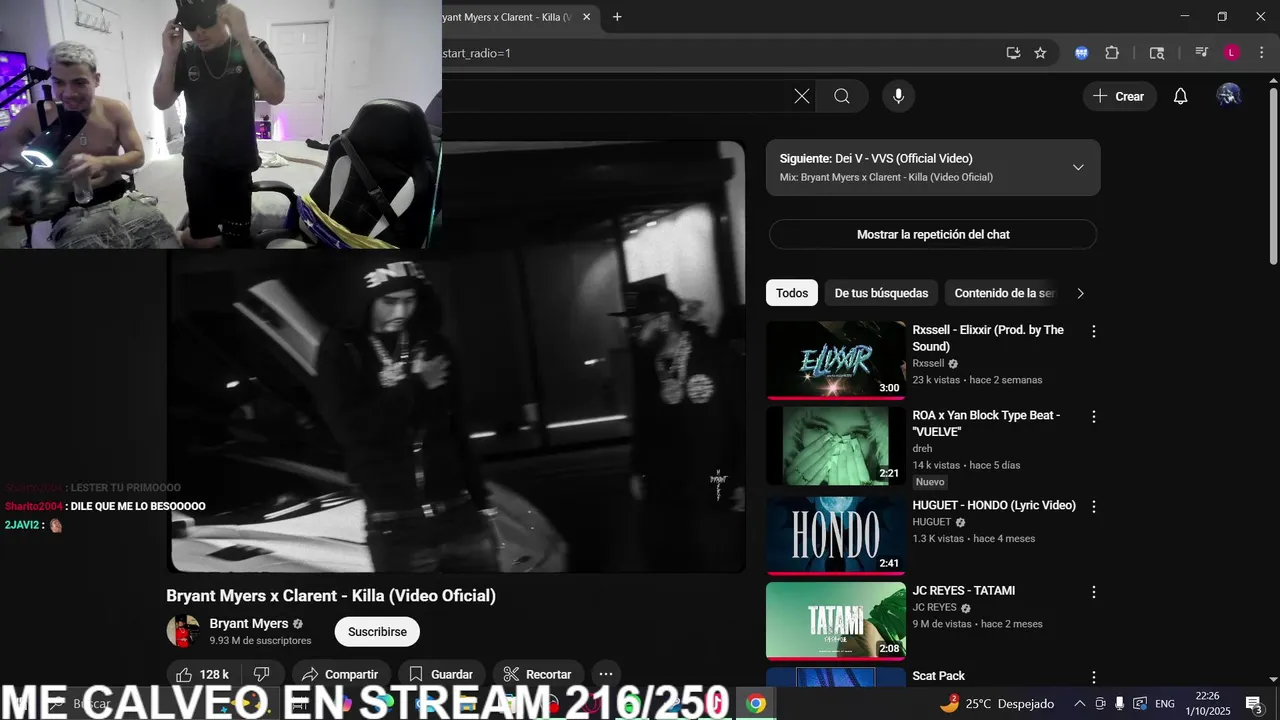Viewport: 1280px width, 720px height.
Task: Open the Extensions puzzle icon
Action: (1112, 53)
